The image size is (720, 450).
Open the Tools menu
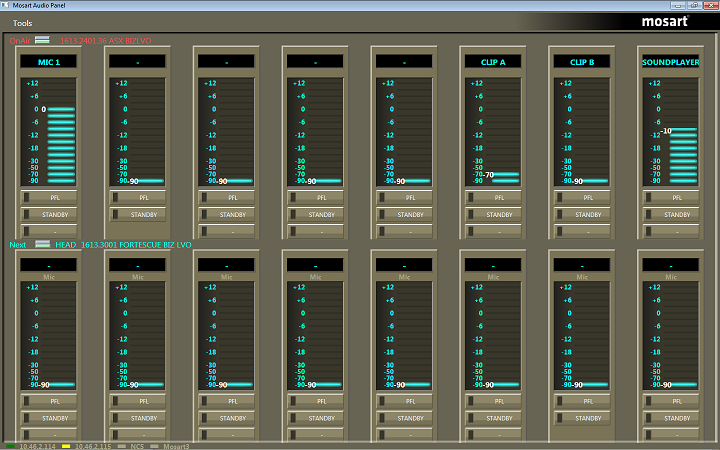click(22, 22)
